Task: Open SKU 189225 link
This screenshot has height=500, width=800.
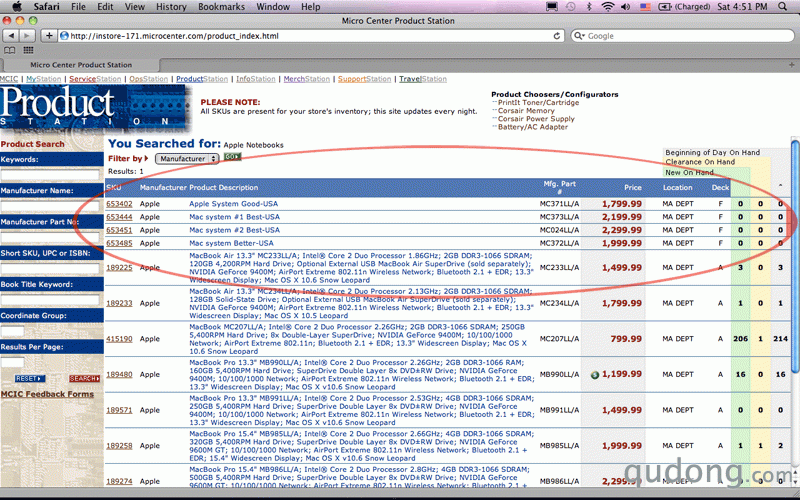Action: 119,267
